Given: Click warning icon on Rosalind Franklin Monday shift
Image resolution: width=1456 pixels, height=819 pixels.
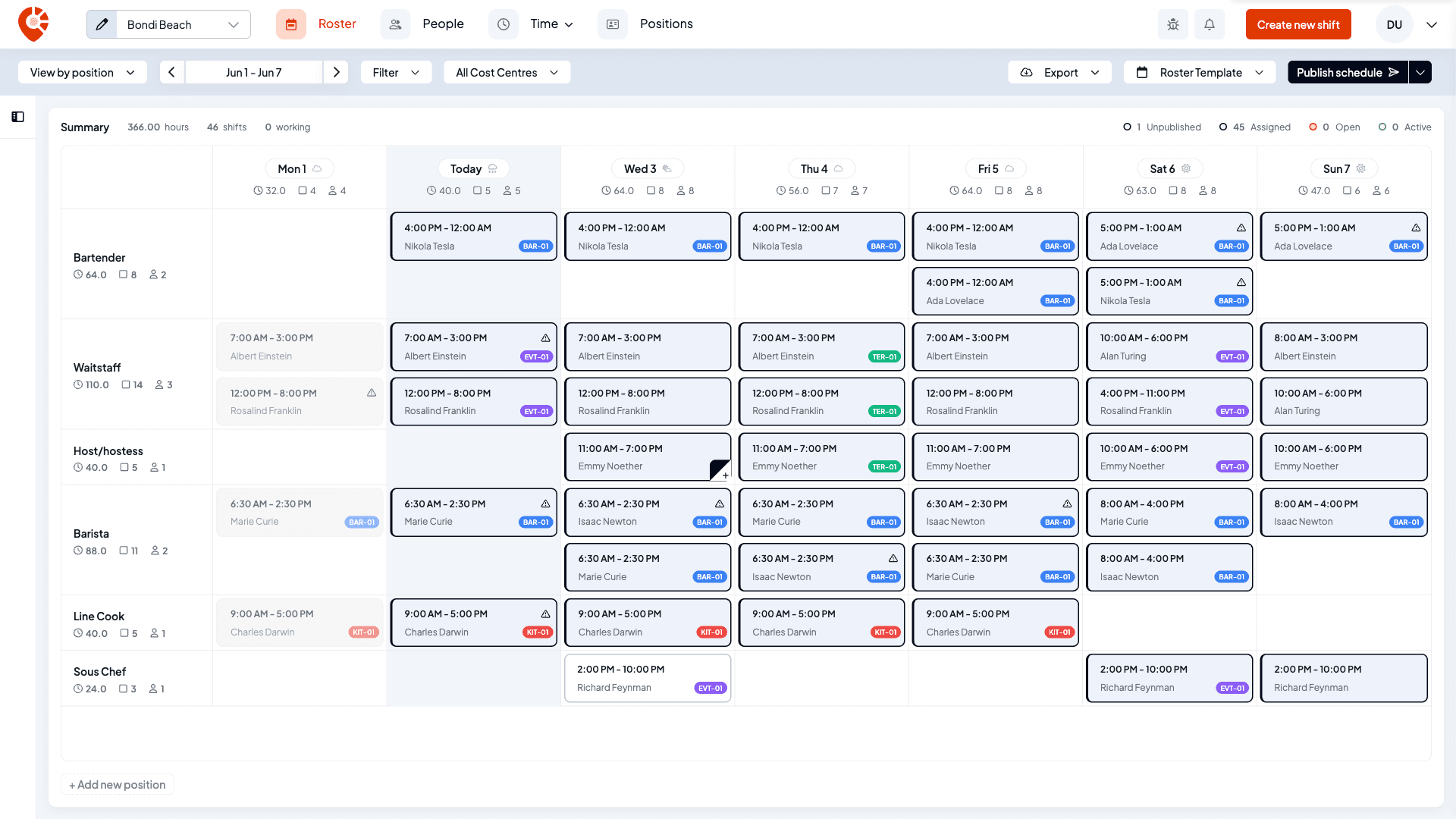Looking at the screenshot, I should [x=372, y=393].
